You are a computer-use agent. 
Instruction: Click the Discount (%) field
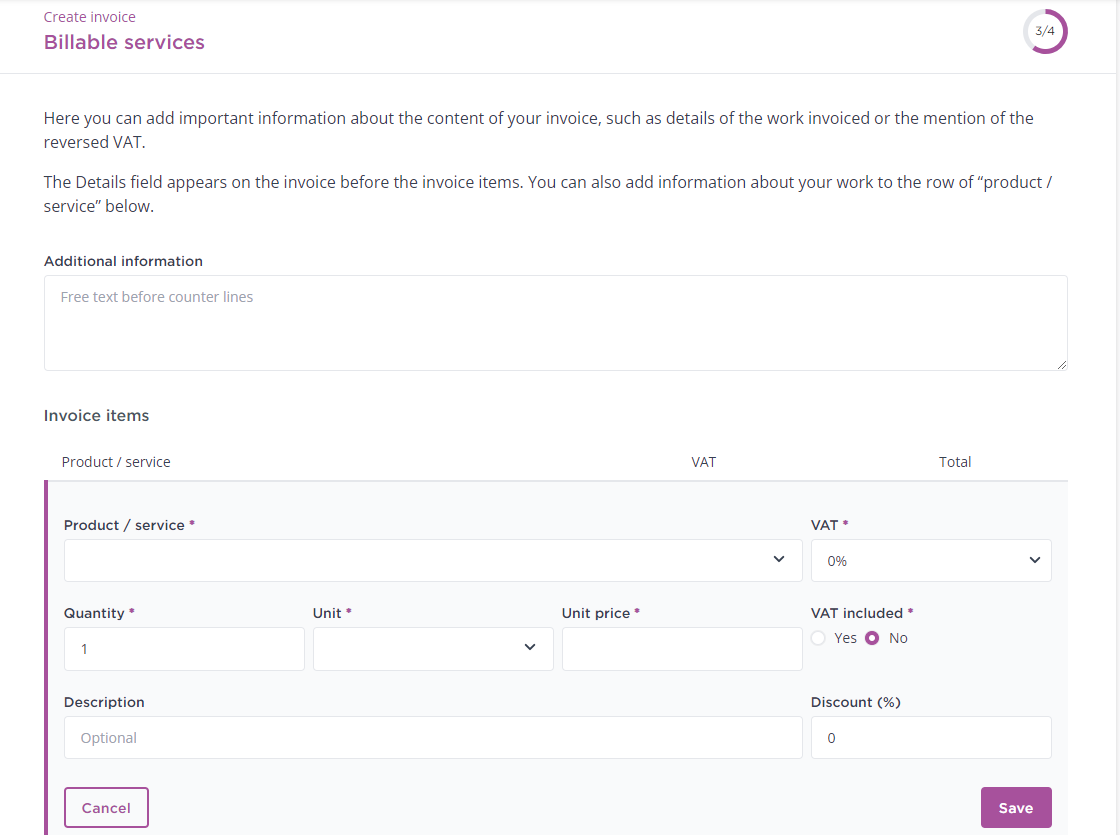[x=931, y=737]
